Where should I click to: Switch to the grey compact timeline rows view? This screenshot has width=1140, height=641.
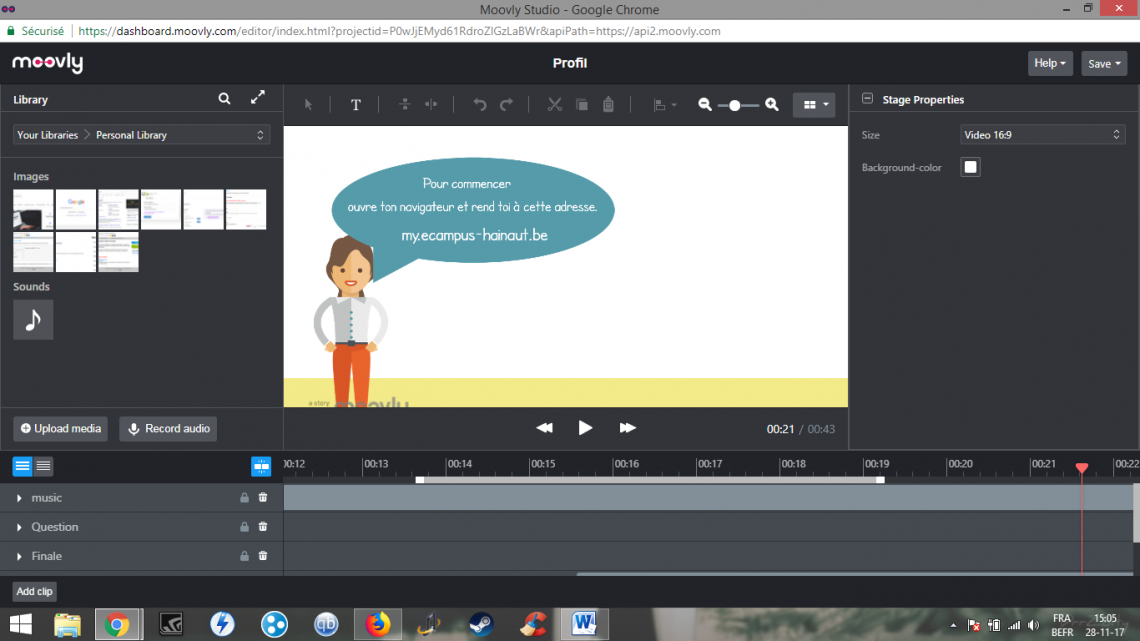(43, 467)
